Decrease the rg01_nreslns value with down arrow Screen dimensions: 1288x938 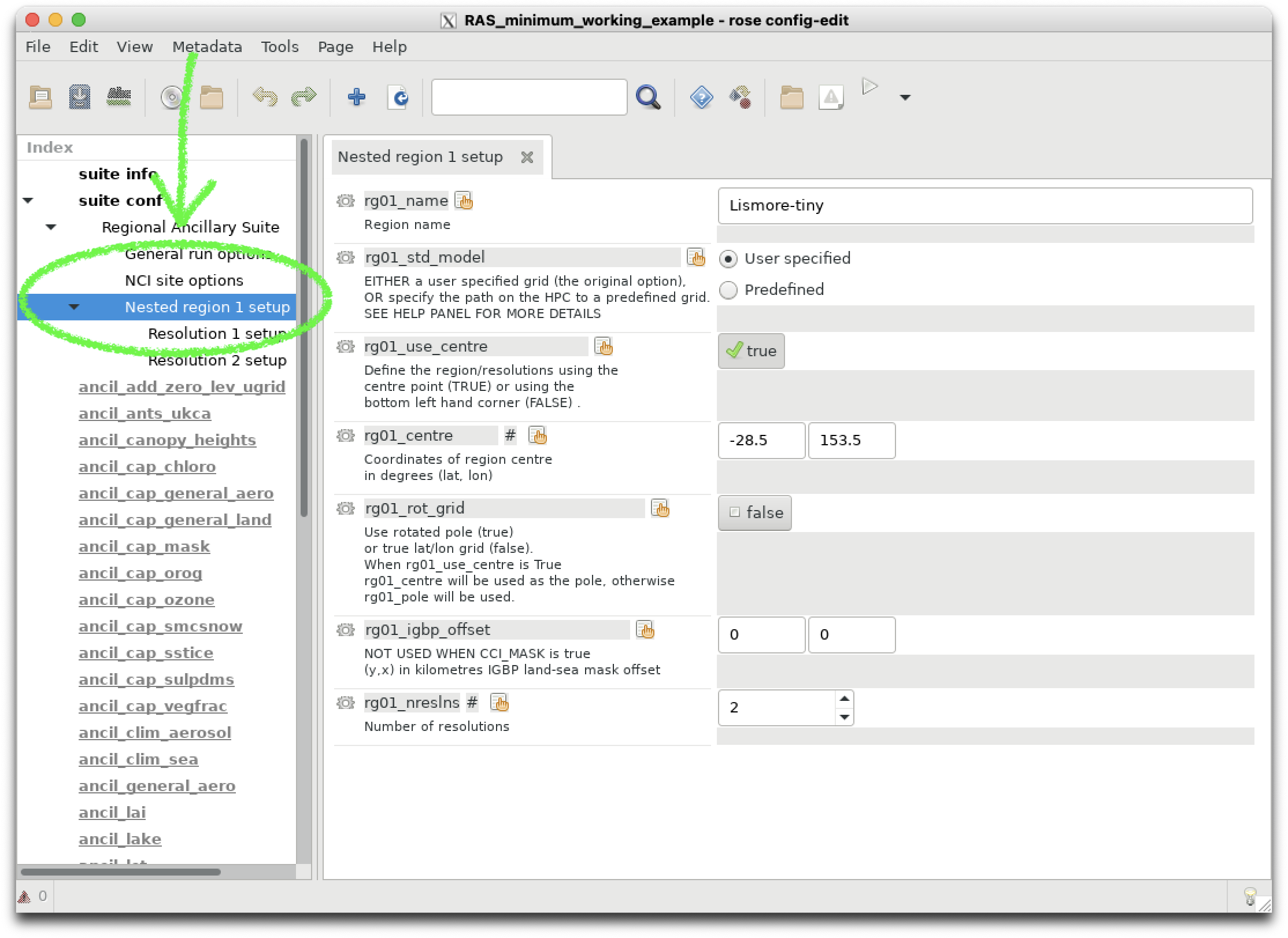click(x=845, y=717)
